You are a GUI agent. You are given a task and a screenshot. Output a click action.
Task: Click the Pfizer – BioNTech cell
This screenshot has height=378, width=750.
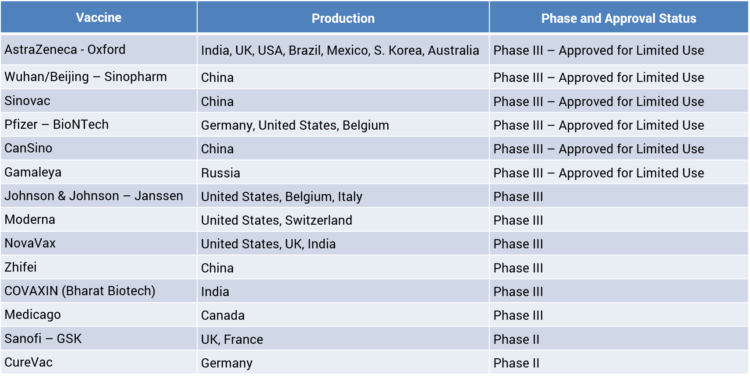[x=99, y=125]
